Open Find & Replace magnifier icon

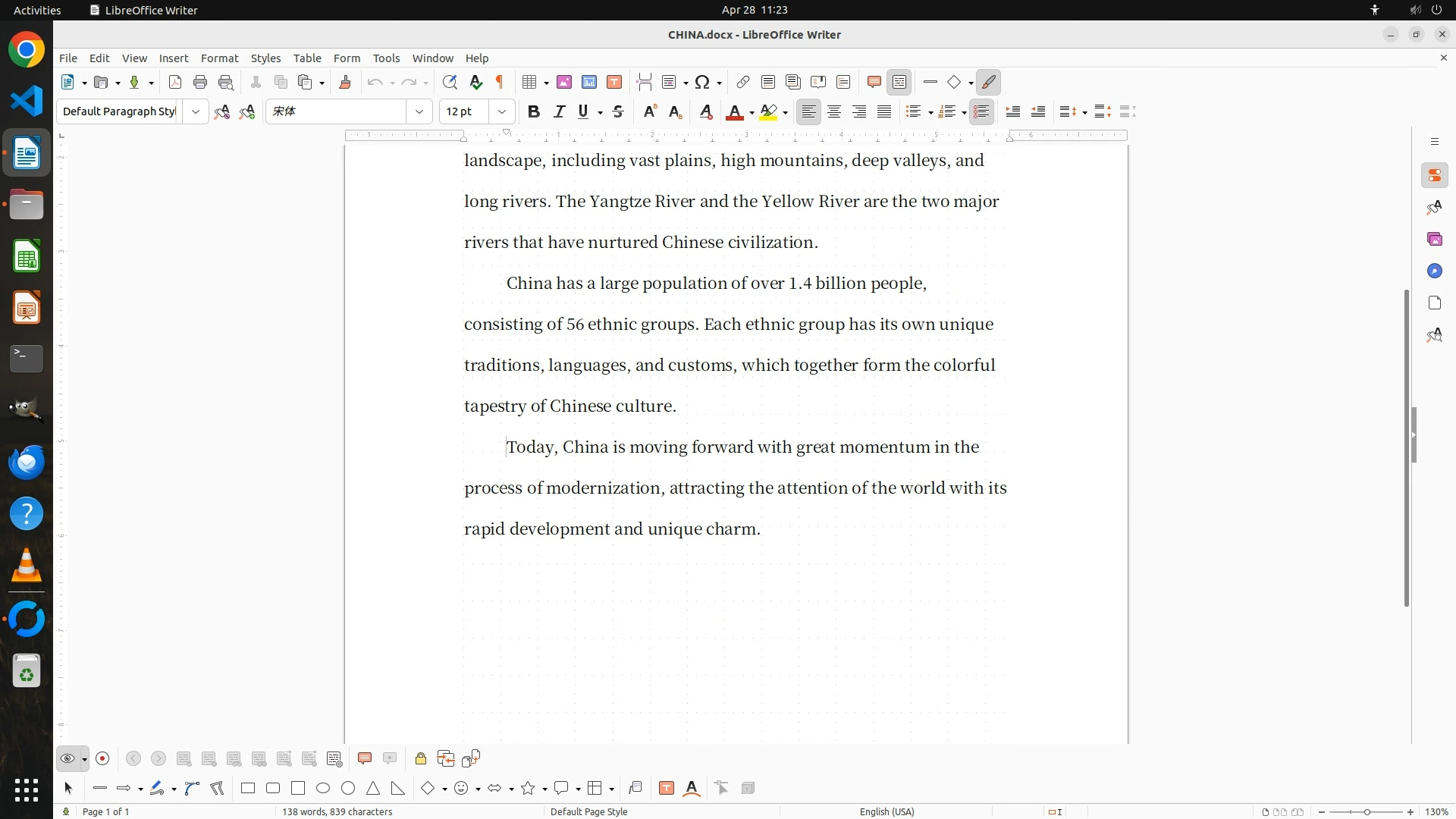tap(450, 82)
